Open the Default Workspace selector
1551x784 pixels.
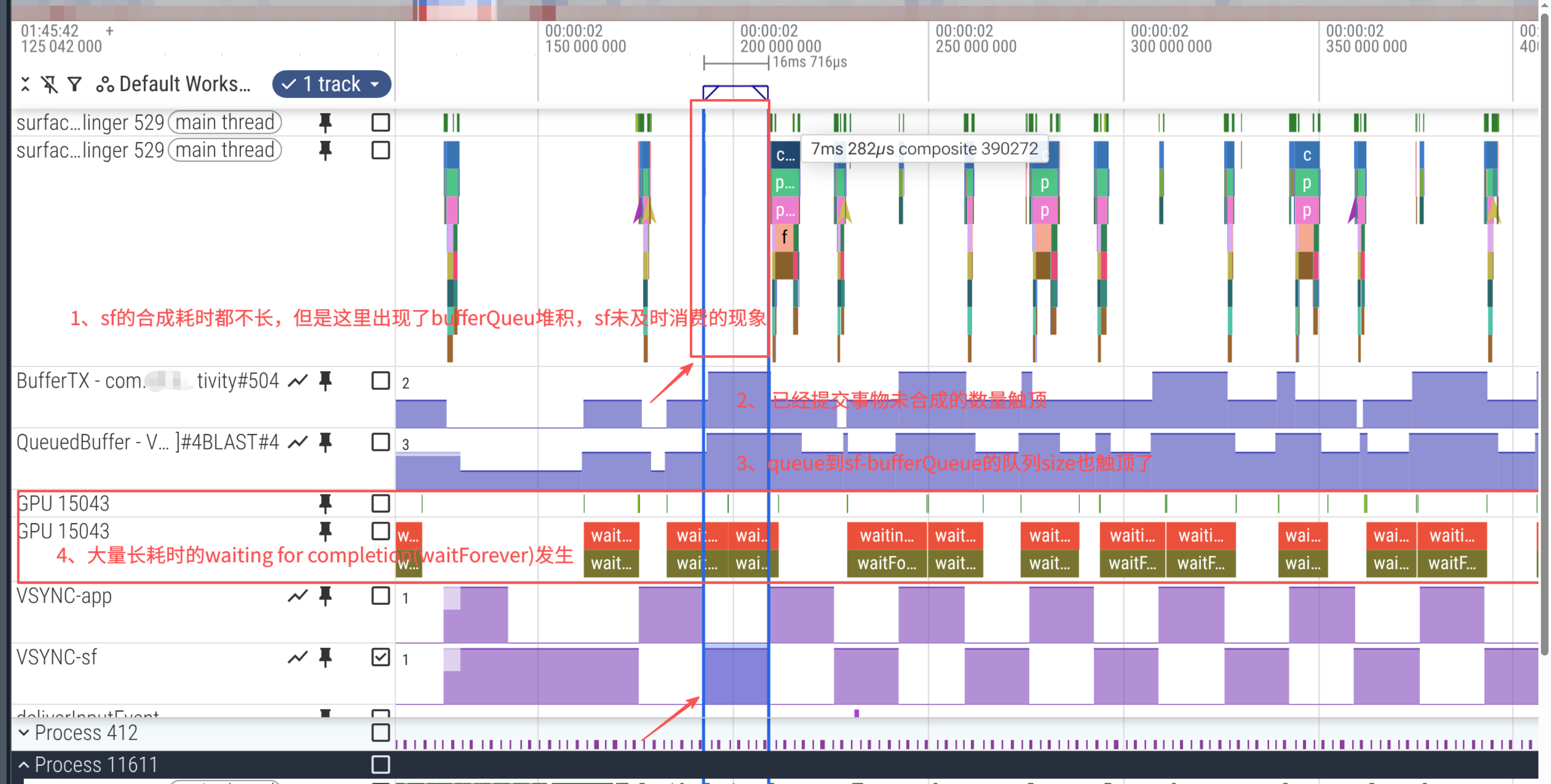pyautogui.click(x=173, y=84)
